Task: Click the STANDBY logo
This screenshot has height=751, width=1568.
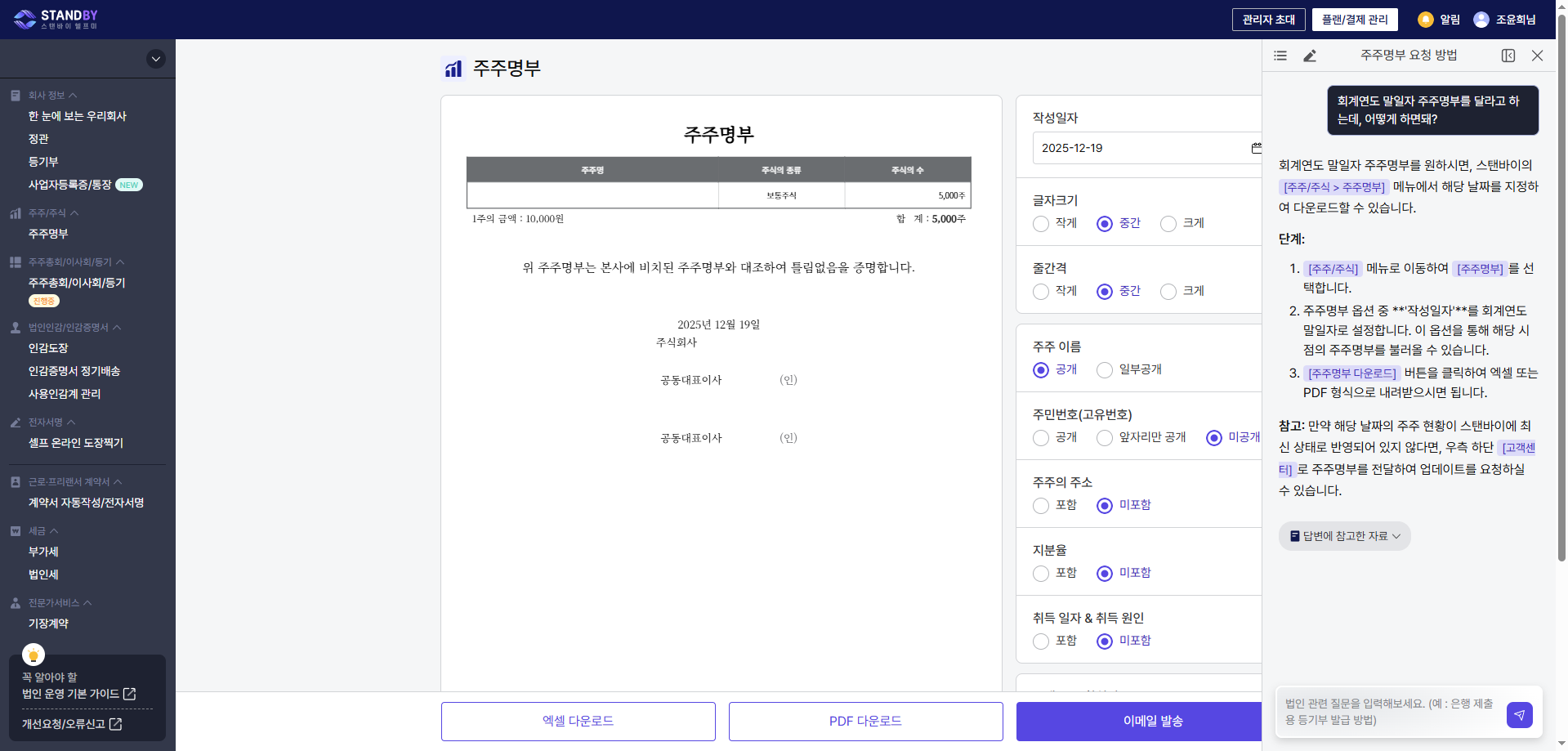Action: tap(56, 20)
